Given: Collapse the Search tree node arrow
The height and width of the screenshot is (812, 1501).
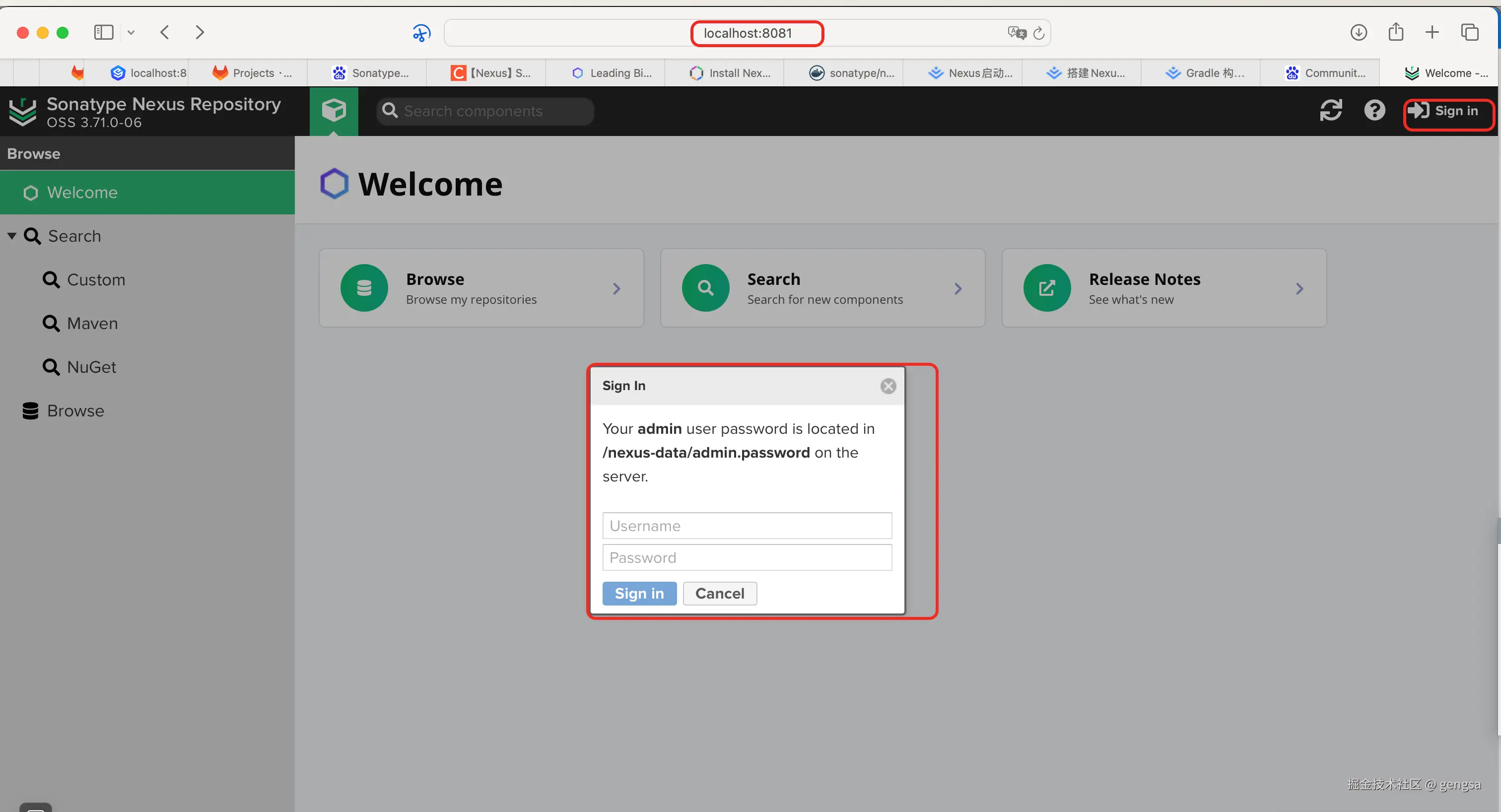Looking at the screenshot, I should [x=11, y=236].
